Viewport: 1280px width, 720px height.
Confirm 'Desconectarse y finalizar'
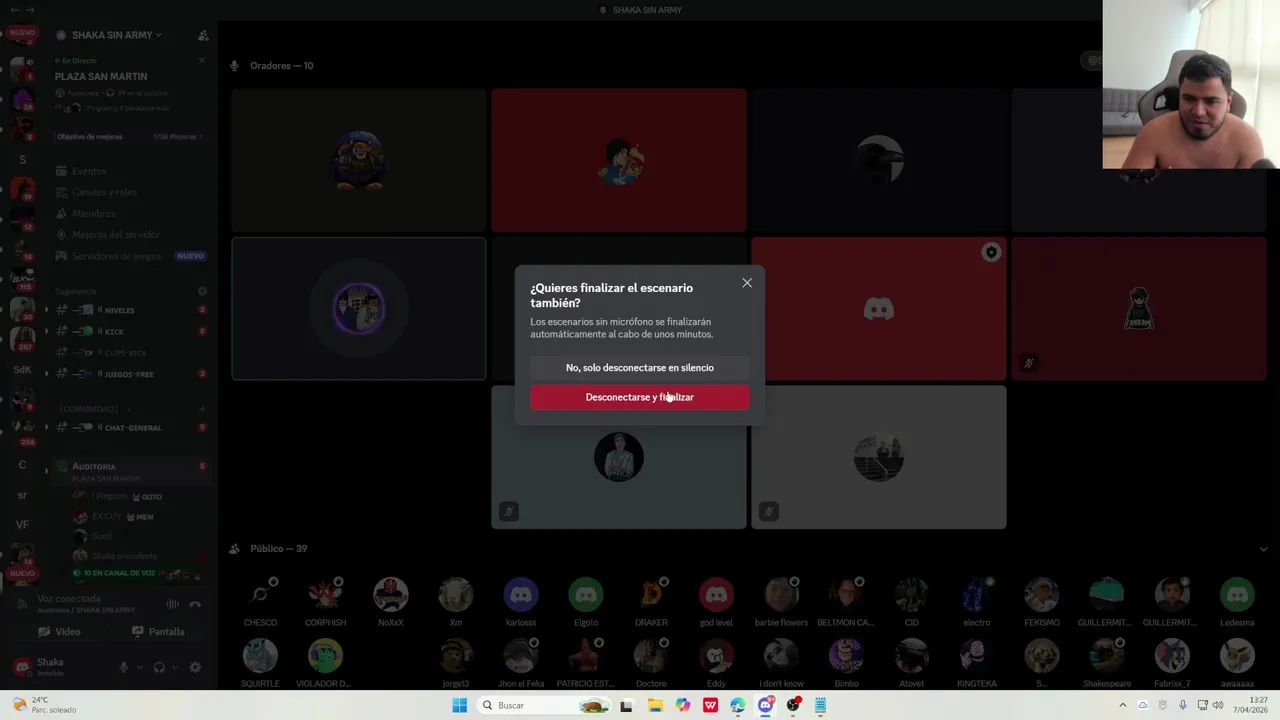coord(640,397)
